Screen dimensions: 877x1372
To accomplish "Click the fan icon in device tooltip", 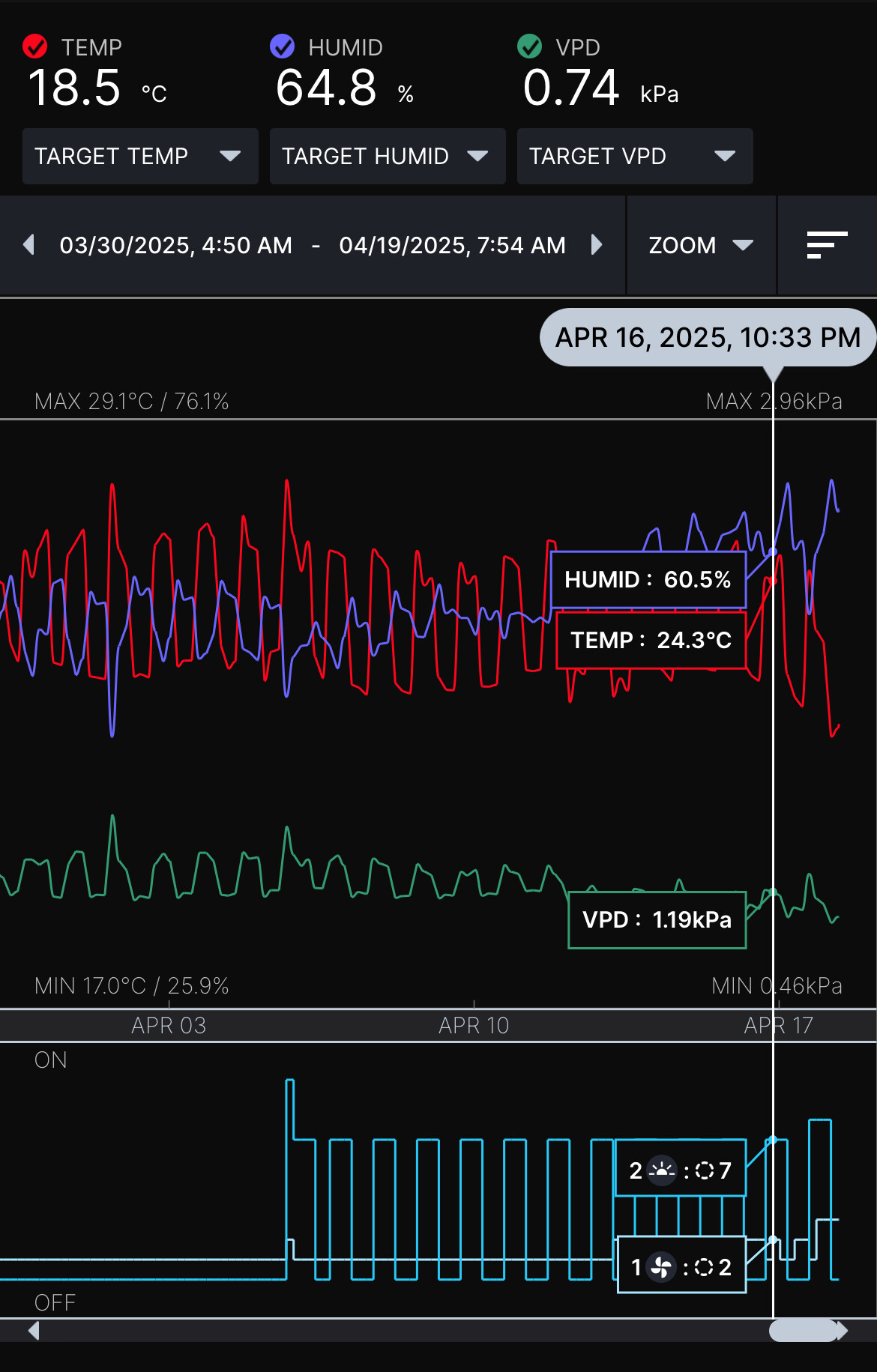I will pos(661,1267).
